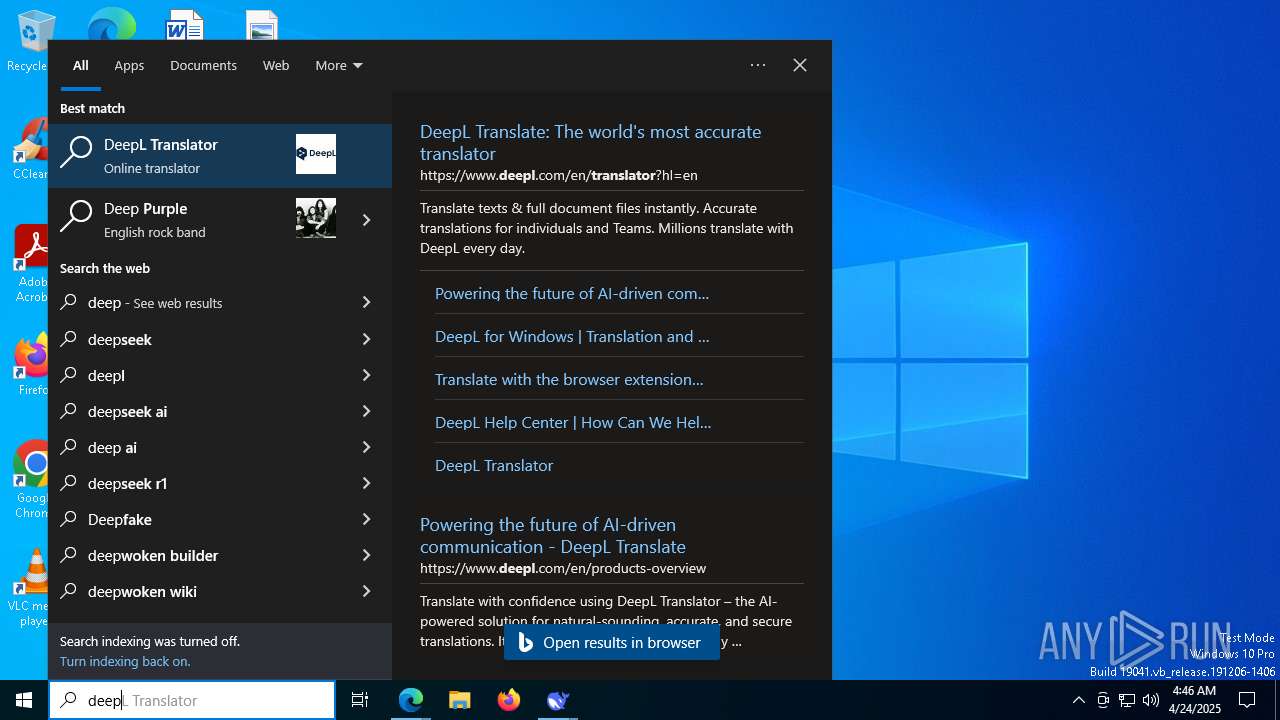Expand the deepwoken wiki suggestion chevron

pyautogui.click(x=366, y=591)
